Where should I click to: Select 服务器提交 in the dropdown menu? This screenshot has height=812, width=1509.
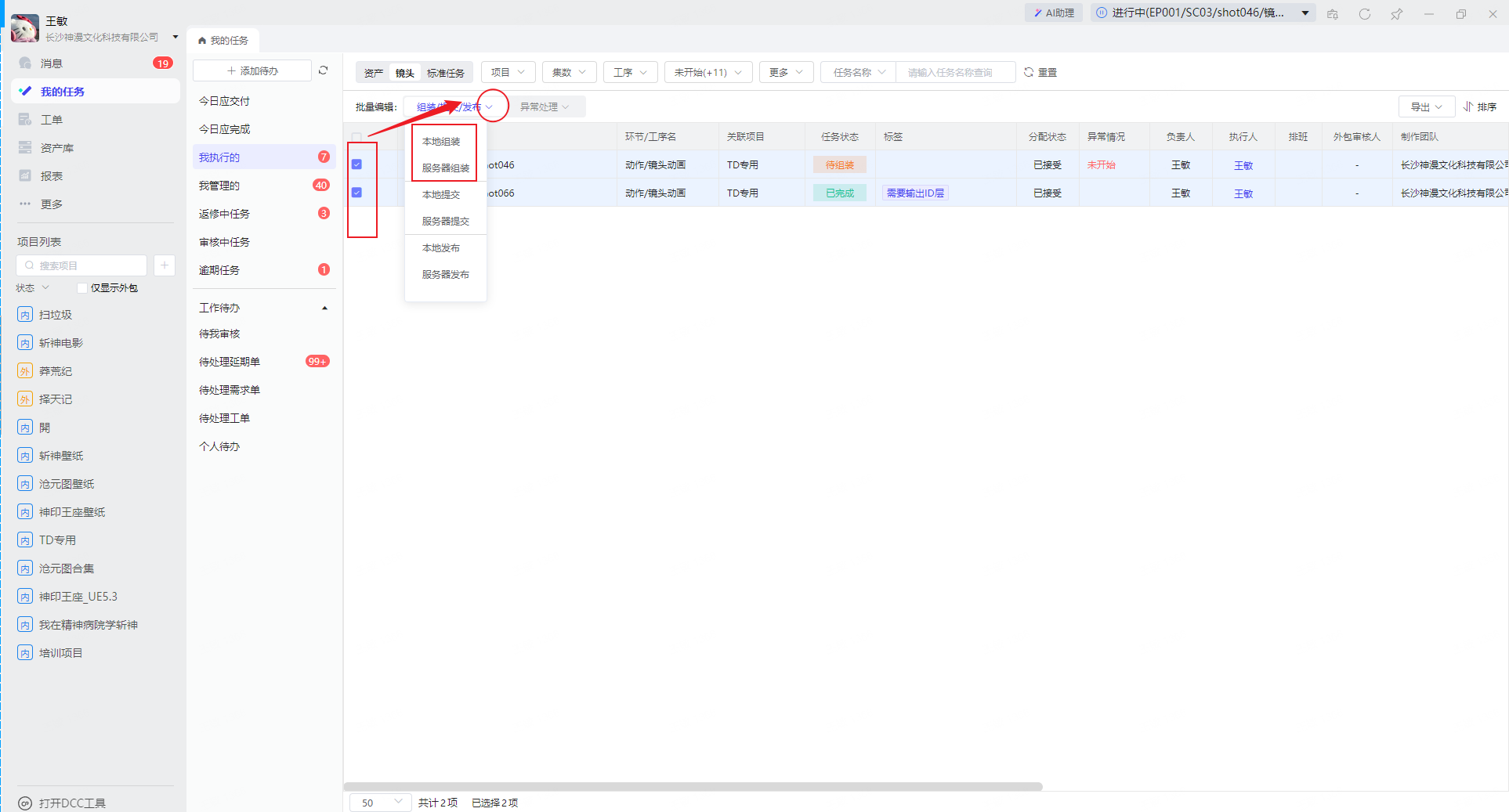tap(446, 222)
